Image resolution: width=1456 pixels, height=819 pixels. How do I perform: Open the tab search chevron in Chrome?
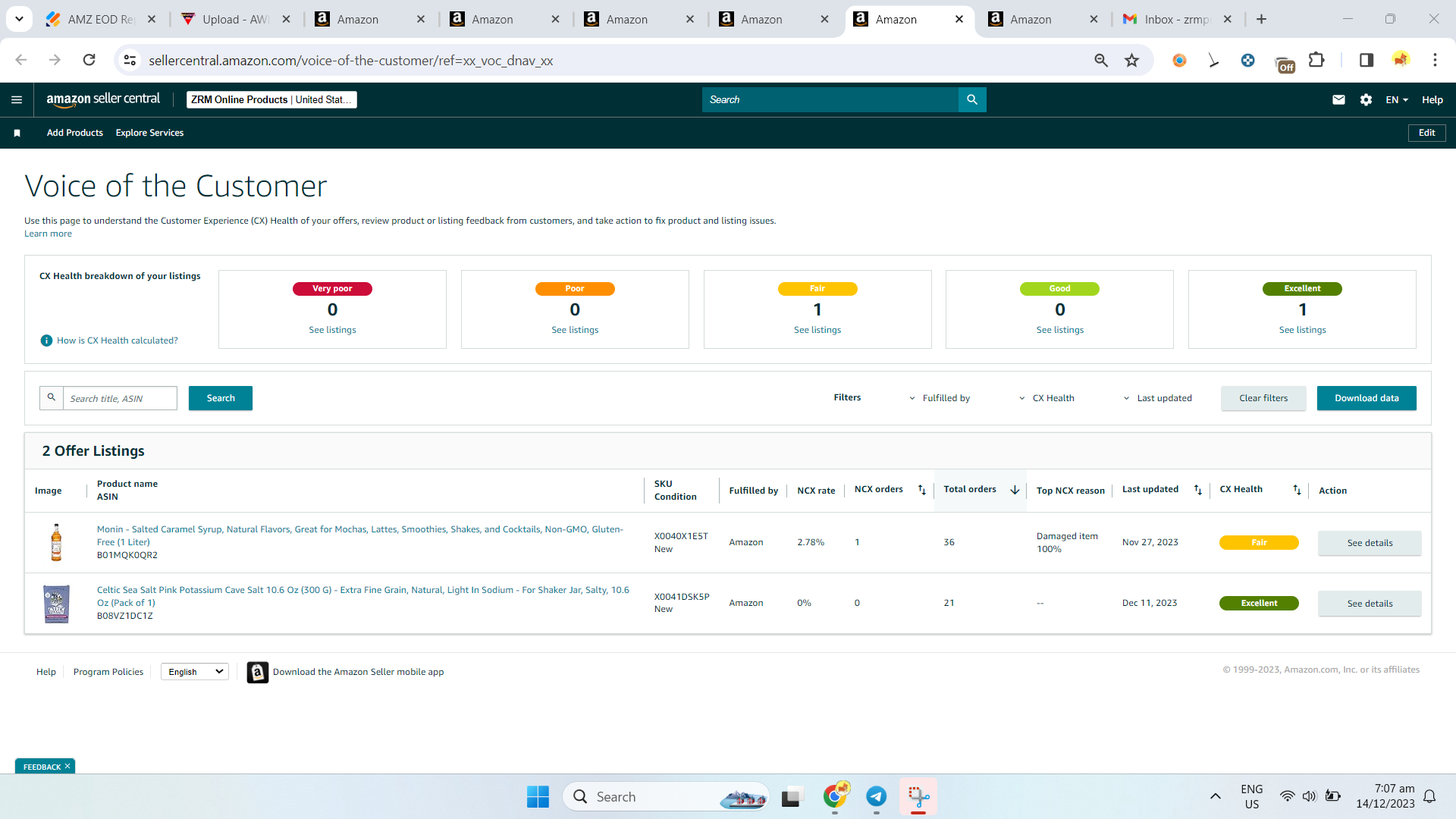(19, 19)
